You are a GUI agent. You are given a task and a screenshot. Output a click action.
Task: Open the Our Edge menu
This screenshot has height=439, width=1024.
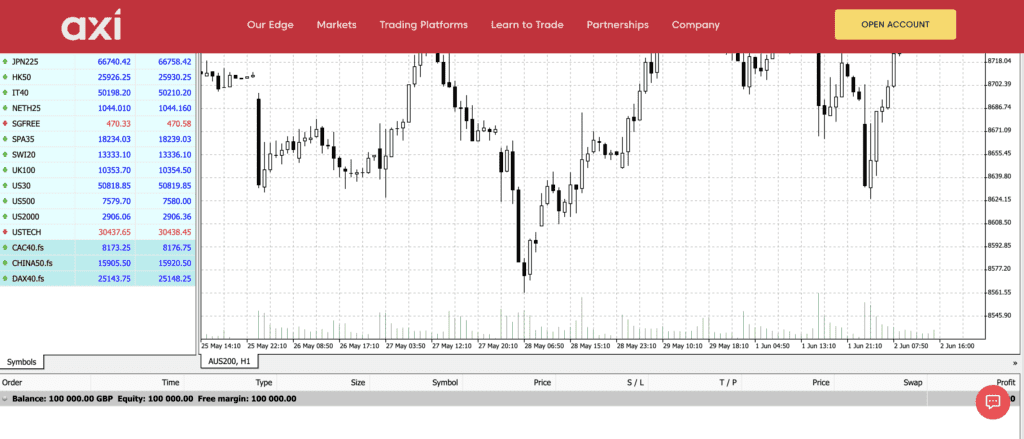(270, 25)
